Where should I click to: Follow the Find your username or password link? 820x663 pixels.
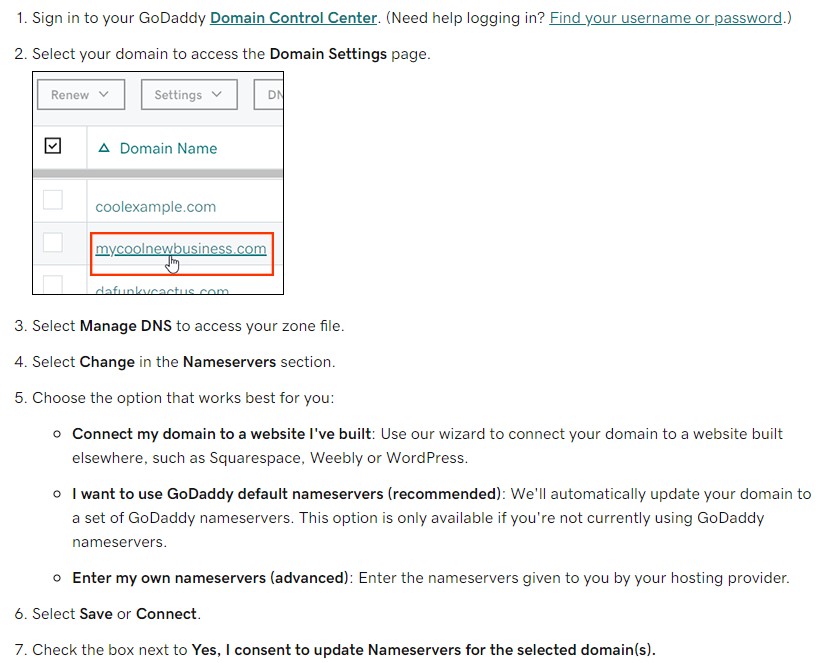click(666, 18)
